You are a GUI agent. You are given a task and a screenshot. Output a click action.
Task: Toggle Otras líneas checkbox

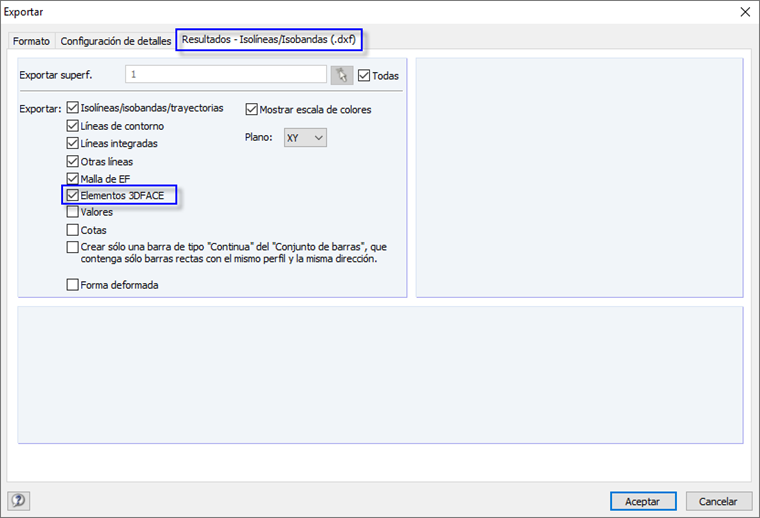(73, 161)
